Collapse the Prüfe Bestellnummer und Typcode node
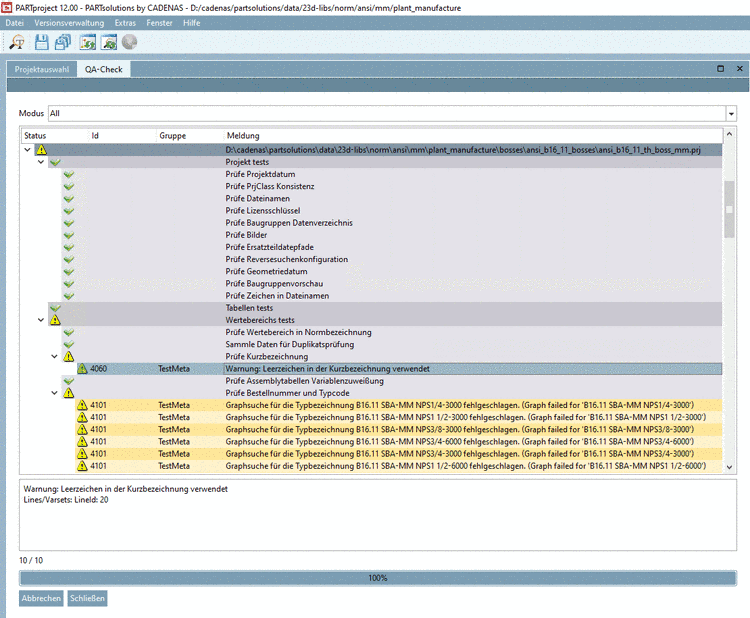Image resolution: width=750 pixels, height=618 pixels. click(55, 393)
